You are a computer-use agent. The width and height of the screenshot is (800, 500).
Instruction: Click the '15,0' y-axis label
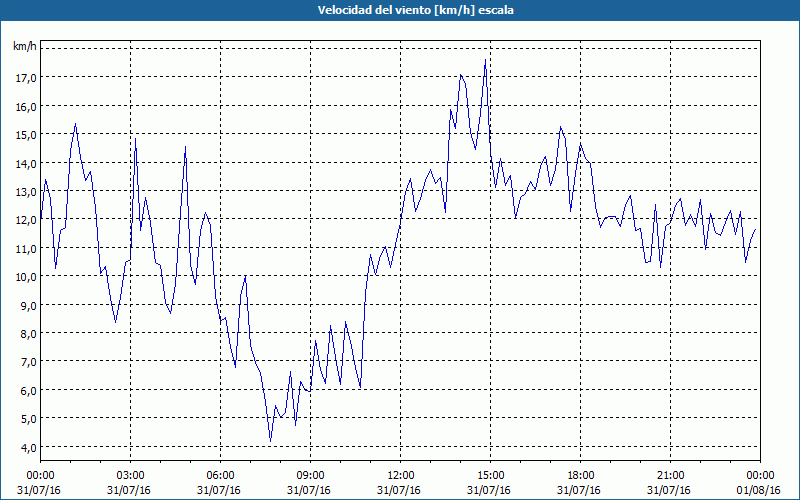pyautogui.click(x=26, y=134)
